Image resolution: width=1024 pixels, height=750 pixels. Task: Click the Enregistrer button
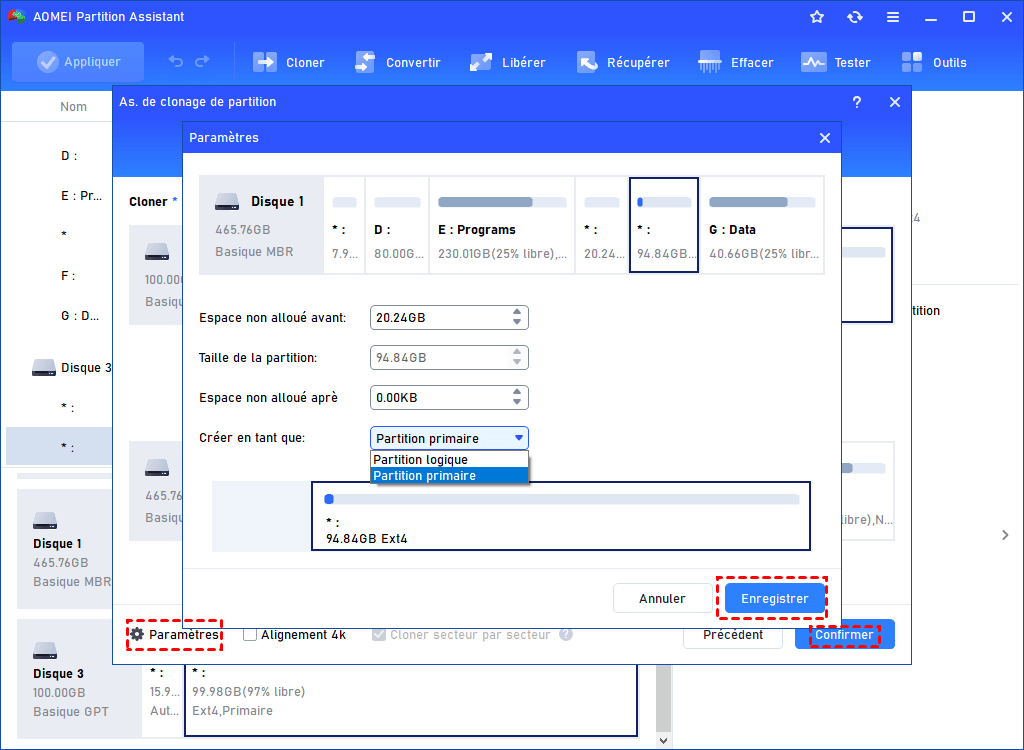(x=775, y=598)
